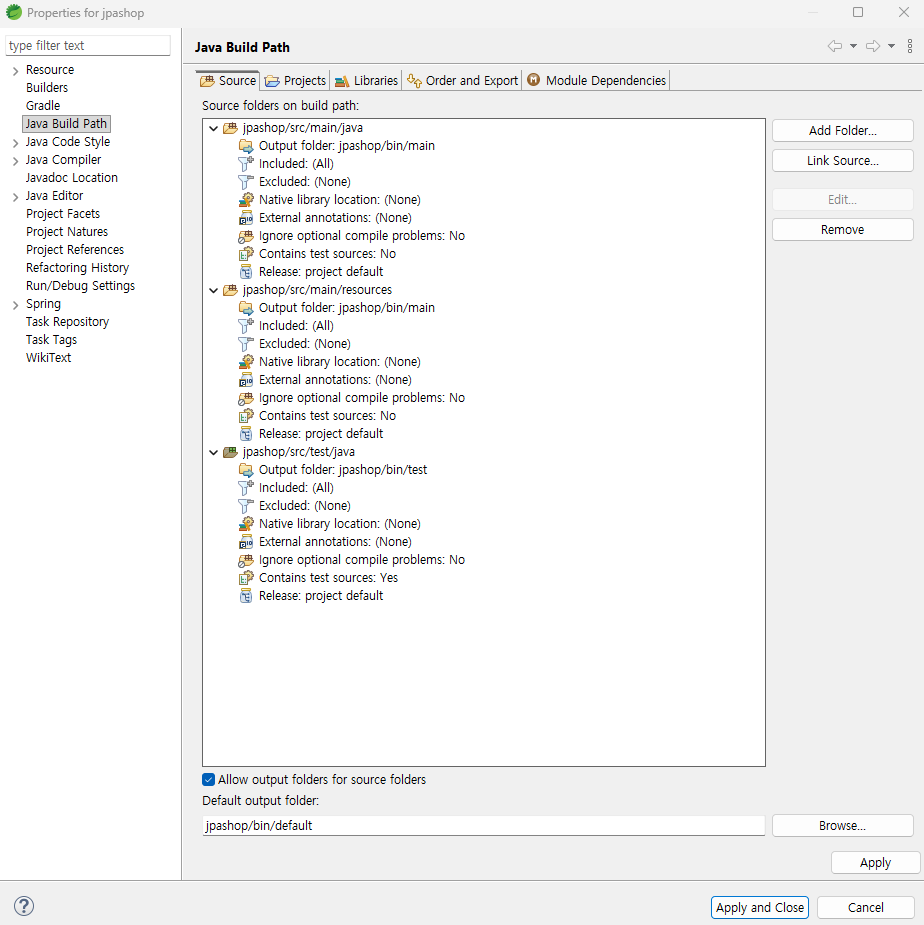Switch to the Order and Export tab
The image size is (924, 925).
click(x=463, y=80)
